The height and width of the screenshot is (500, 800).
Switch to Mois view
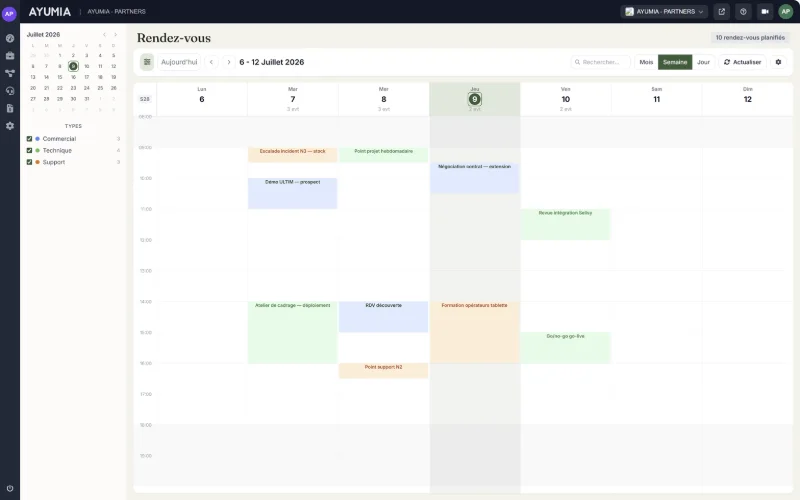[646, 62]
